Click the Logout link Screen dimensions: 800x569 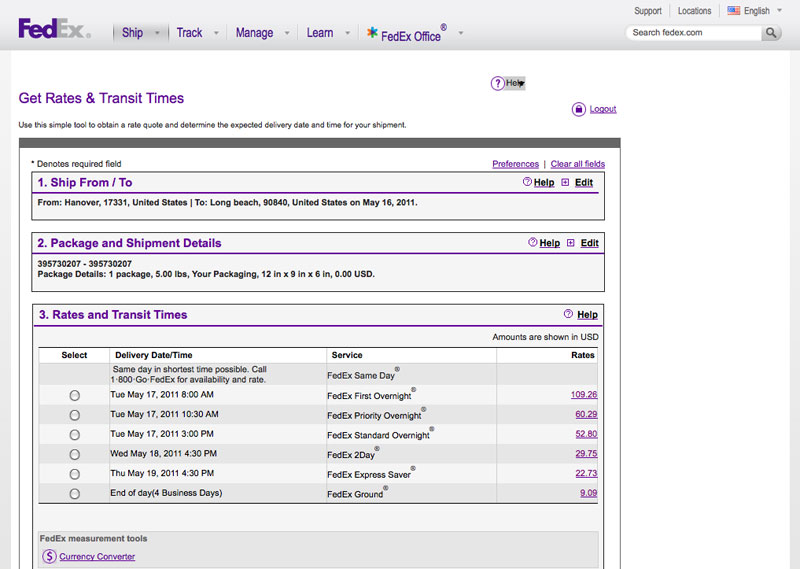(603, 109)
